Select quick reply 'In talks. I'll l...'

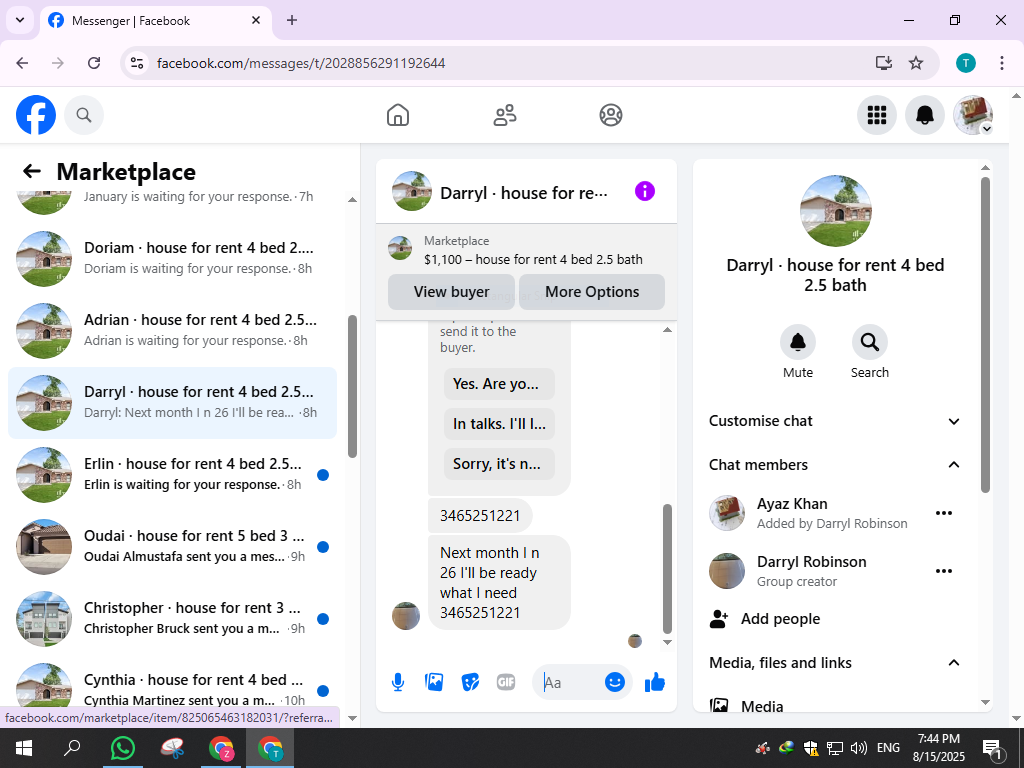499,424
